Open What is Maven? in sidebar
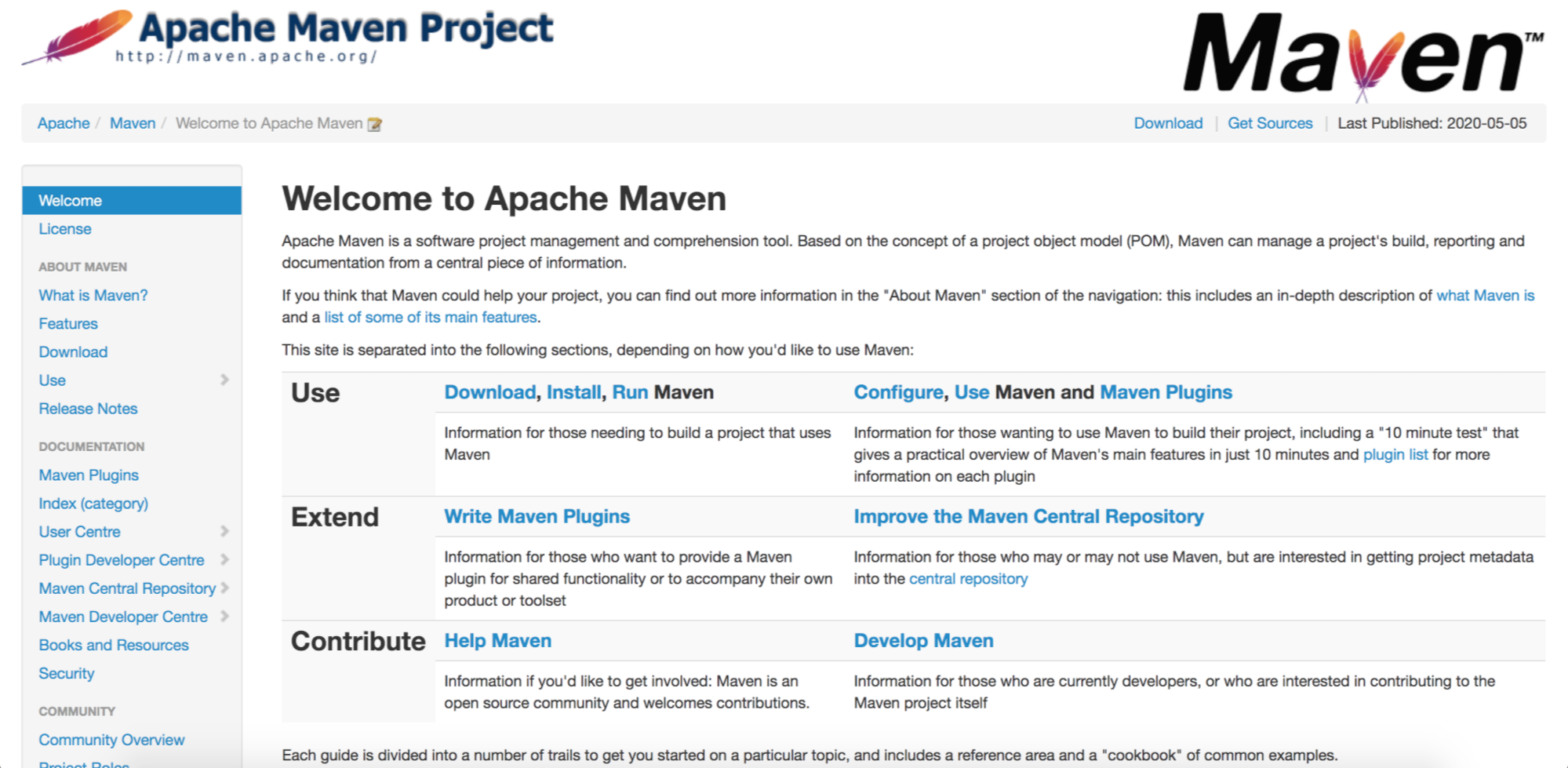1568x768 pixels. coord(93,295)
